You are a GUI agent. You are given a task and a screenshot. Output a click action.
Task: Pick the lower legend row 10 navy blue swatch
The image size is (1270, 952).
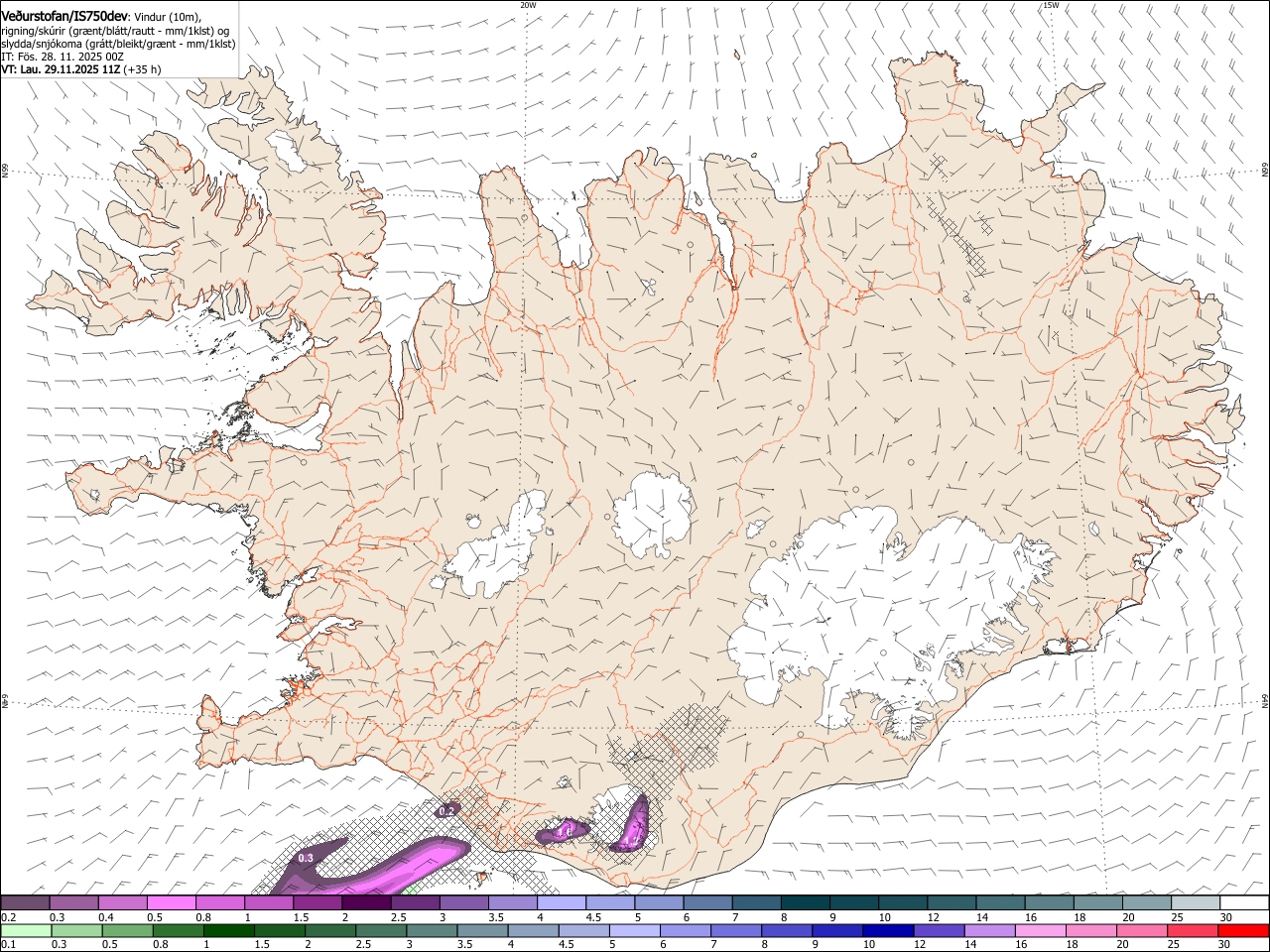coord(888,931)
